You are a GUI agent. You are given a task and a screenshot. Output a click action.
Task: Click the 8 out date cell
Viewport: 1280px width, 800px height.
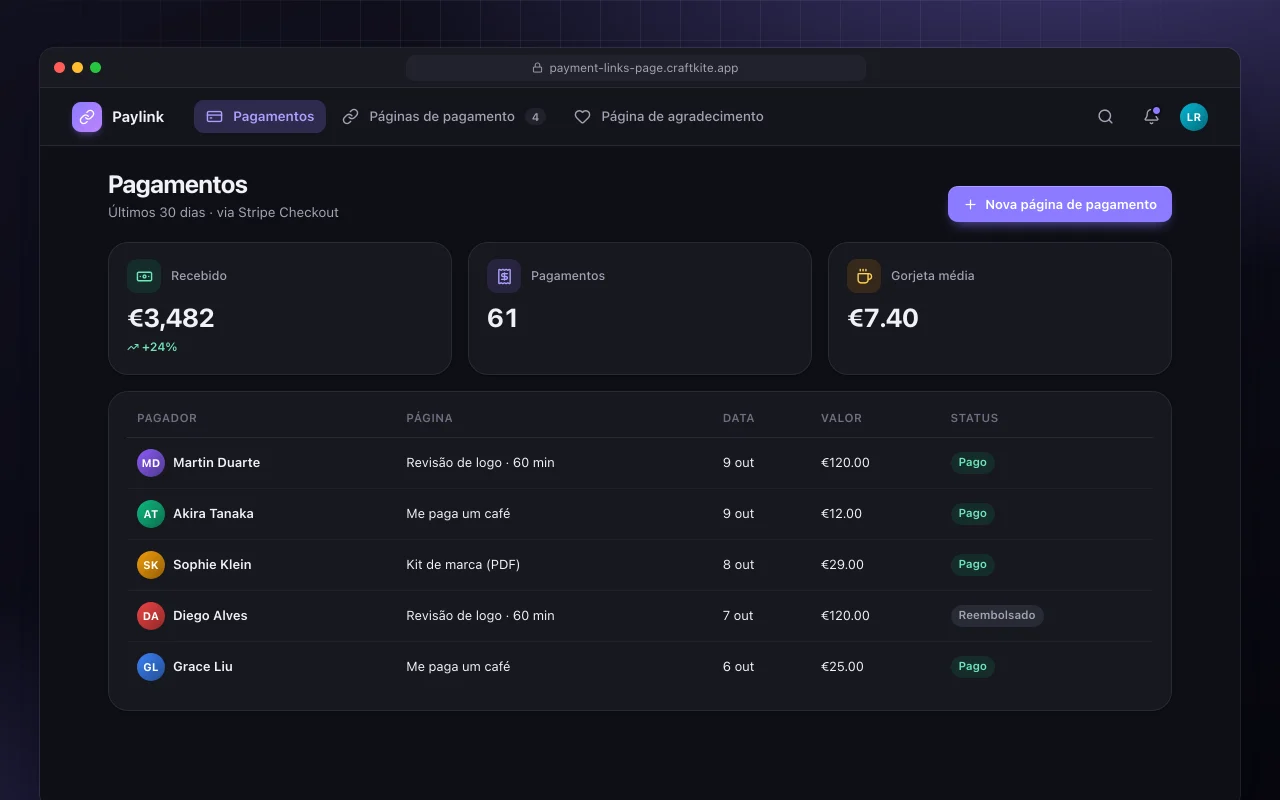(x=739, y=565)
